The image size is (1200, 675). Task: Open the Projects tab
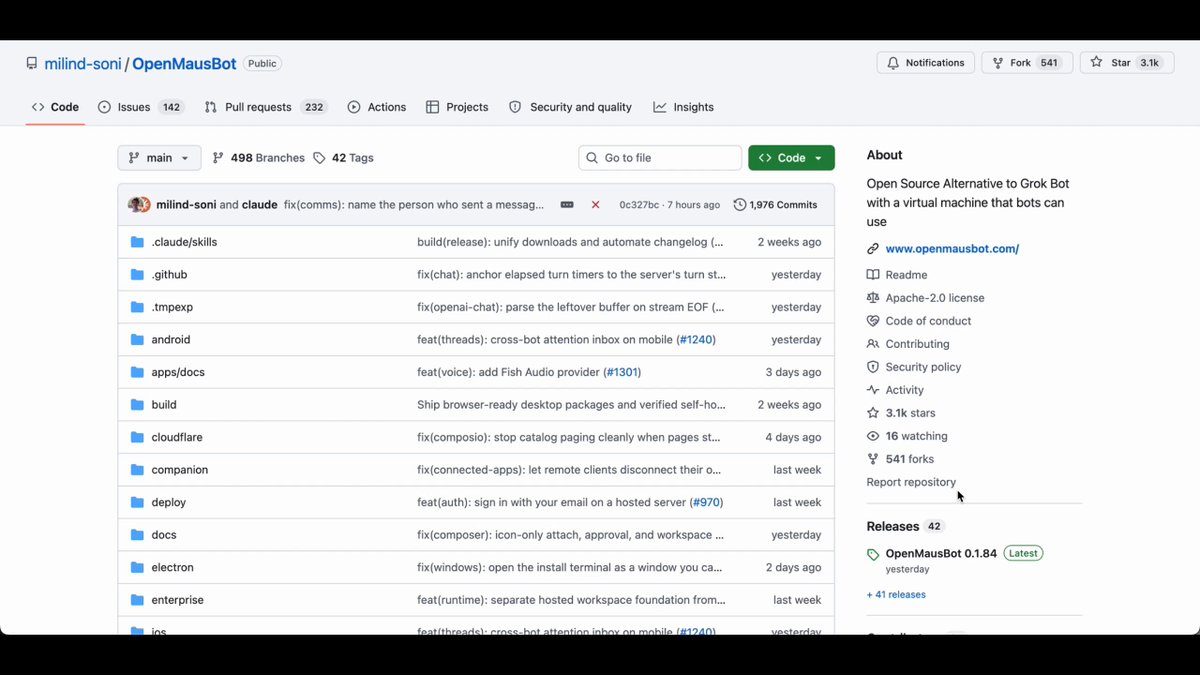tap(457, 107)
